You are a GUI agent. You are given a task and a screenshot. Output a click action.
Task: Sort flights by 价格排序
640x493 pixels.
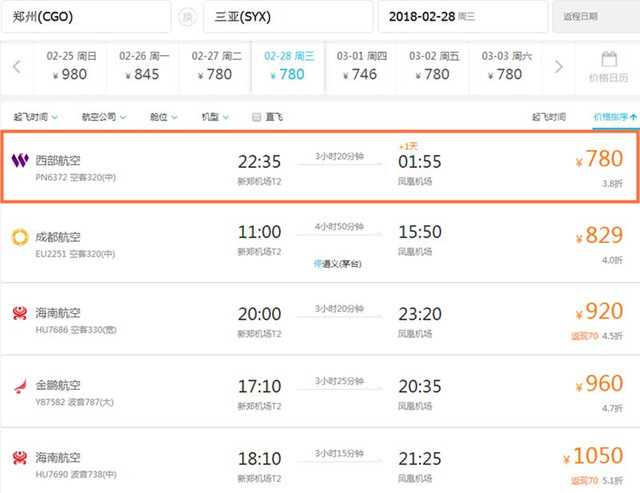tap(615, 117)
